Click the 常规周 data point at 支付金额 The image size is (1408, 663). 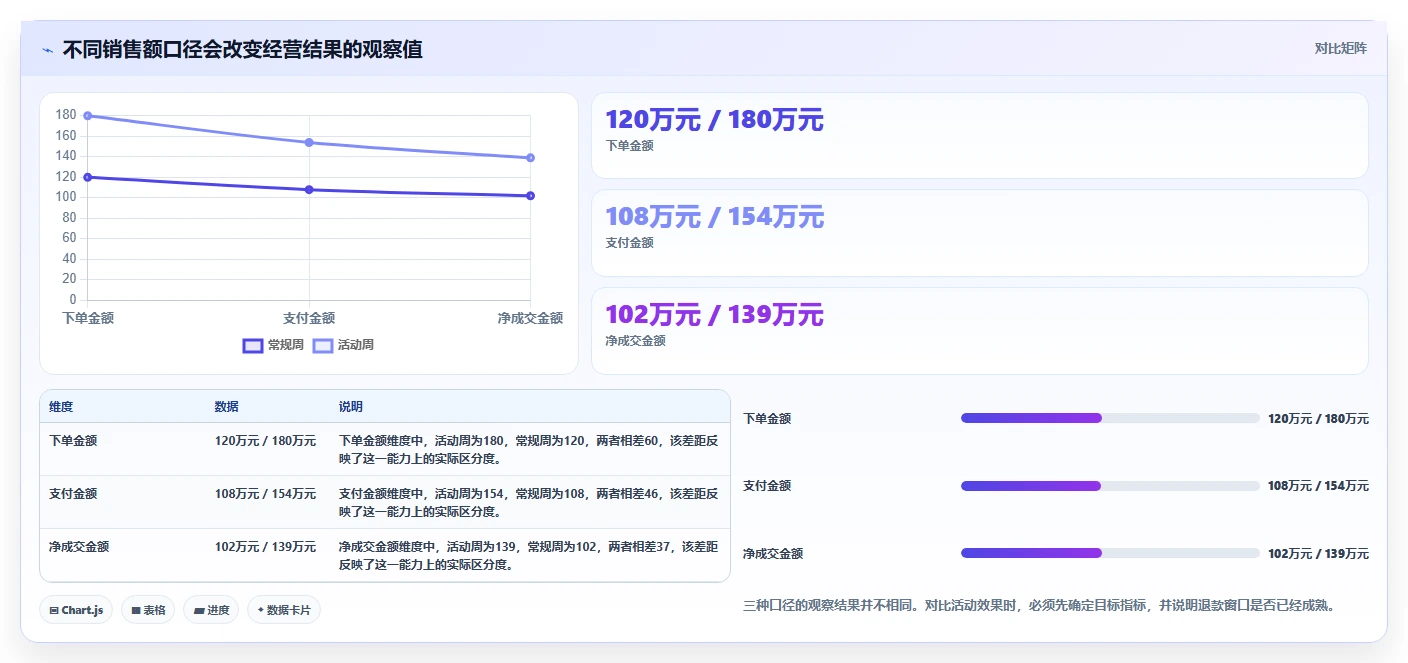(x=309, y=189)
